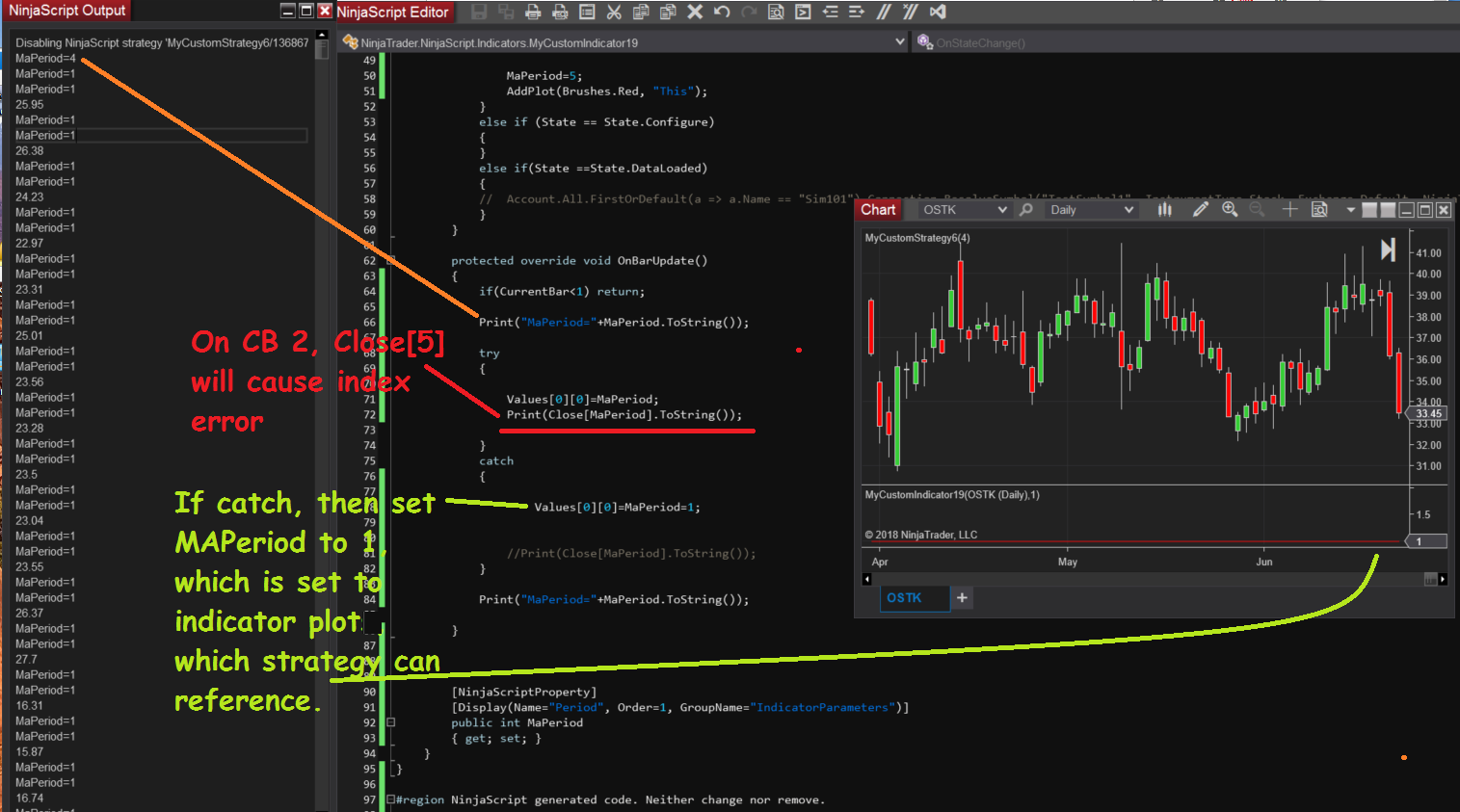Viewport: 1460px width, 812px height.
Task: Click the crosshair icon in the Chart toolbar
Action: pyautogui.click(x=1289, y=209)
